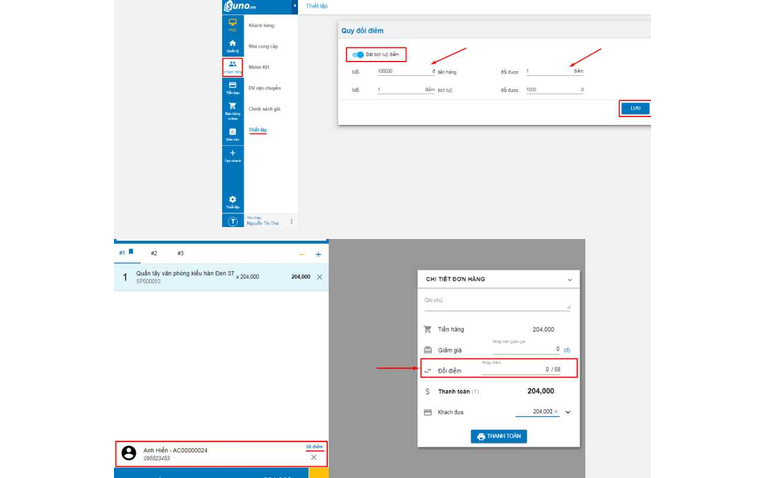Image resolution: width=765 pixels, height=478 pixels.
Task: Open Nhóm KH submenu item
Action: pyautogui.click(x=259, y=67)
